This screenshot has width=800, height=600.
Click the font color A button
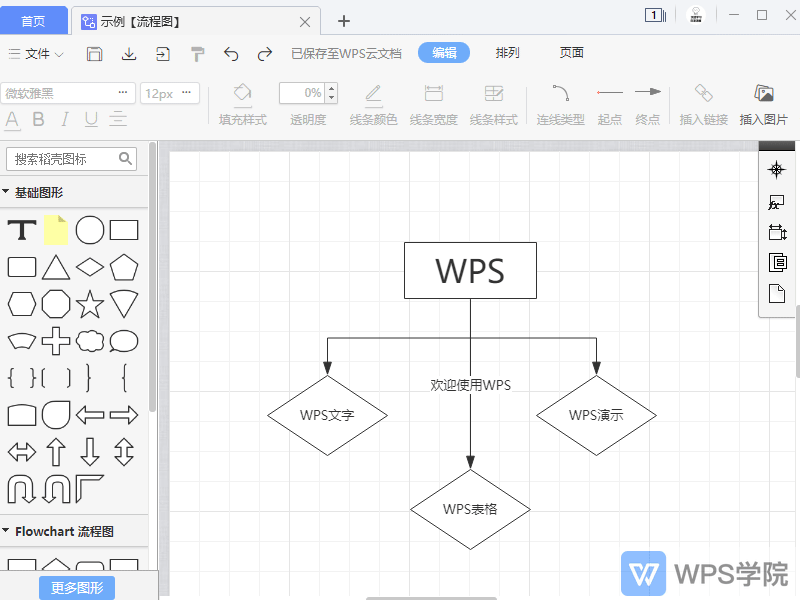pyautogui.click(x=12, y=119)
